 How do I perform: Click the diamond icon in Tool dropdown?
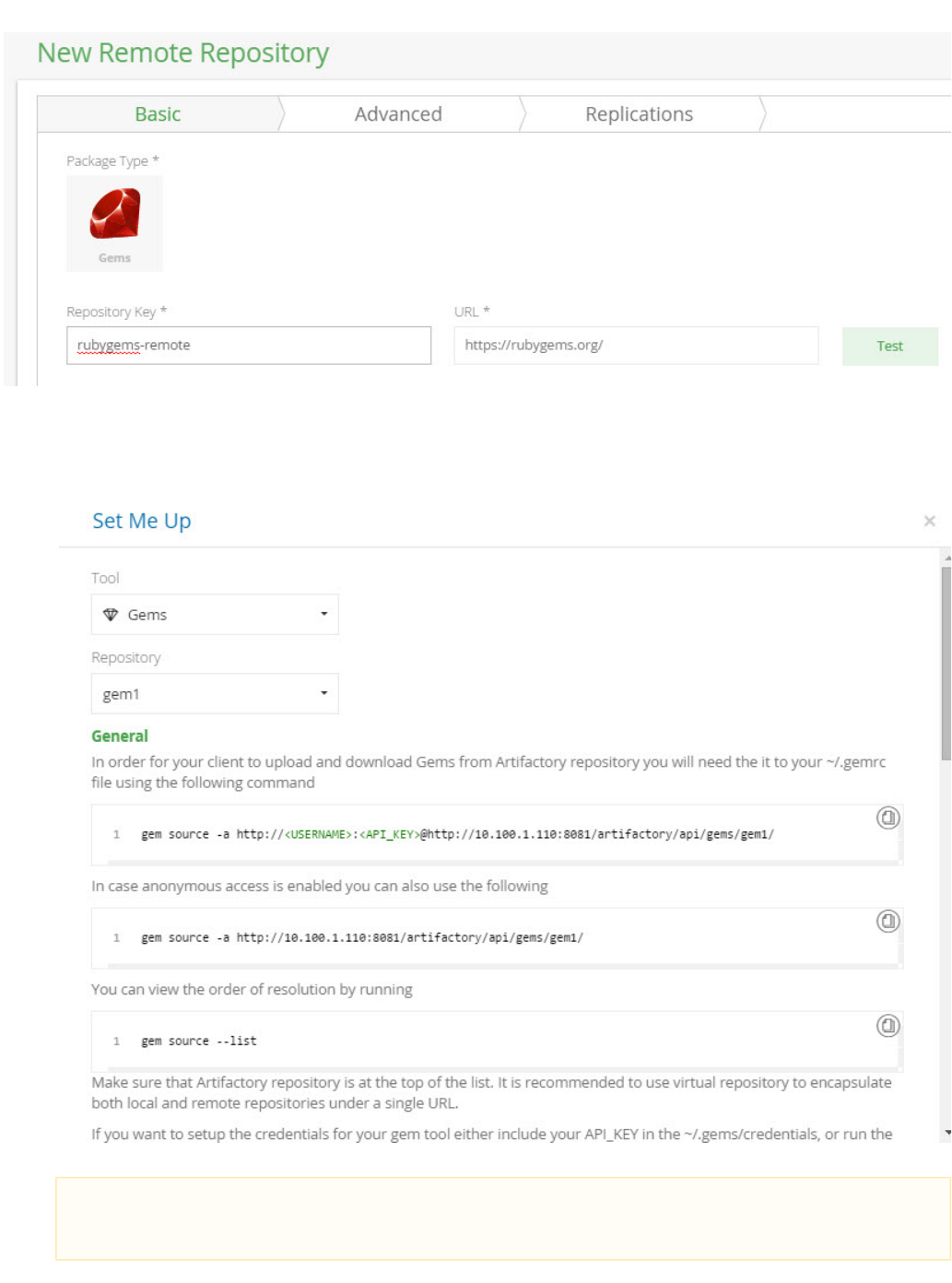click(111, 615)
